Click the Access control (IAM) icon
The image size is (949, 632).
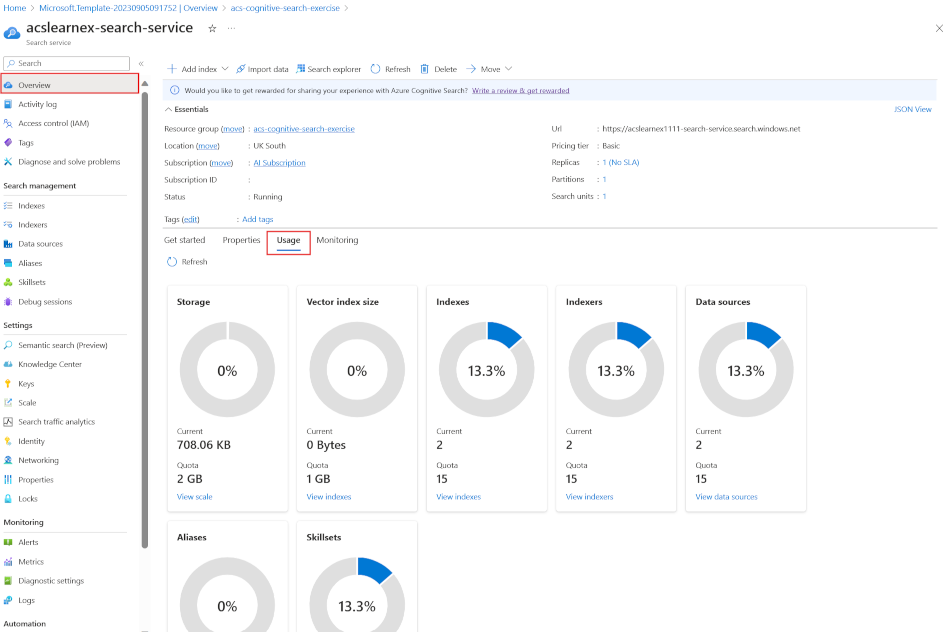[x=8, y=123]
